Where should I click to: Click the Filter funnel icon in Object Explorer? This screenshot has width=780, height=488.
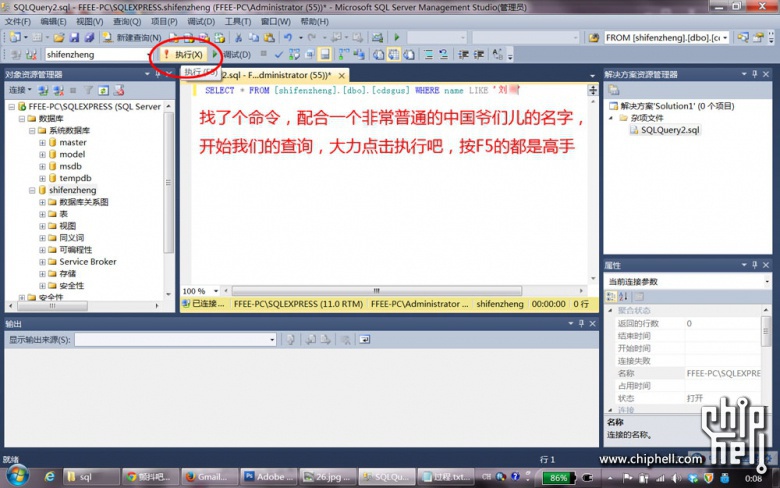pyautogui.click(x=88, y=90)
